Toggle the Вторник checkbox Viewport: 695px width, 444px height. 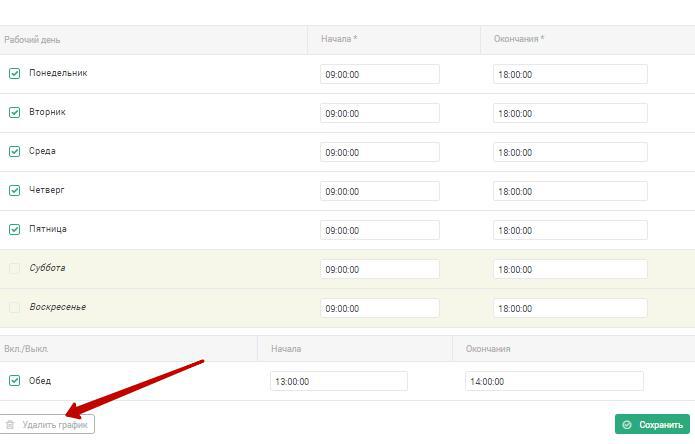pos(15,112)
